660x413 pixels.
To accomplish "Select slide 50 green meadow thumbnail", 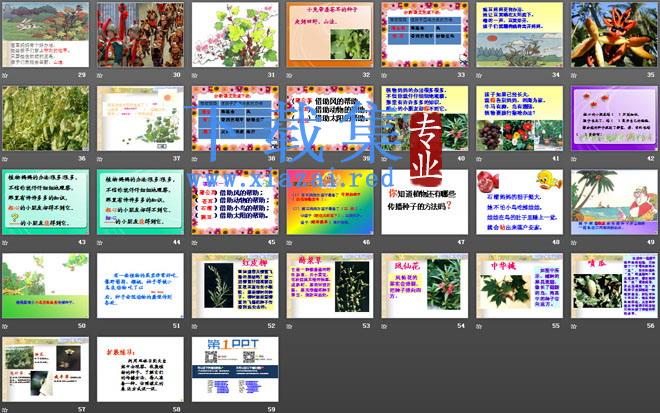I will tap(45, 285).
